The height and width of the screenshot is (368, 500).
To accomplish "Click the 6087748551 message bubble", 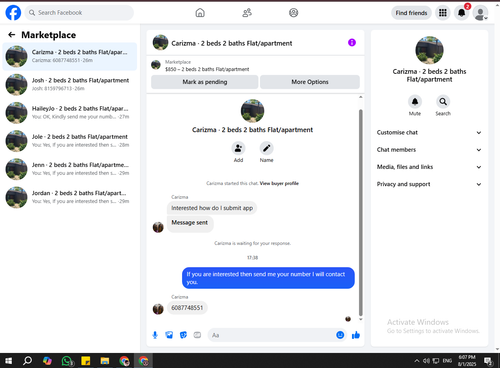I will tap(187, 308).
